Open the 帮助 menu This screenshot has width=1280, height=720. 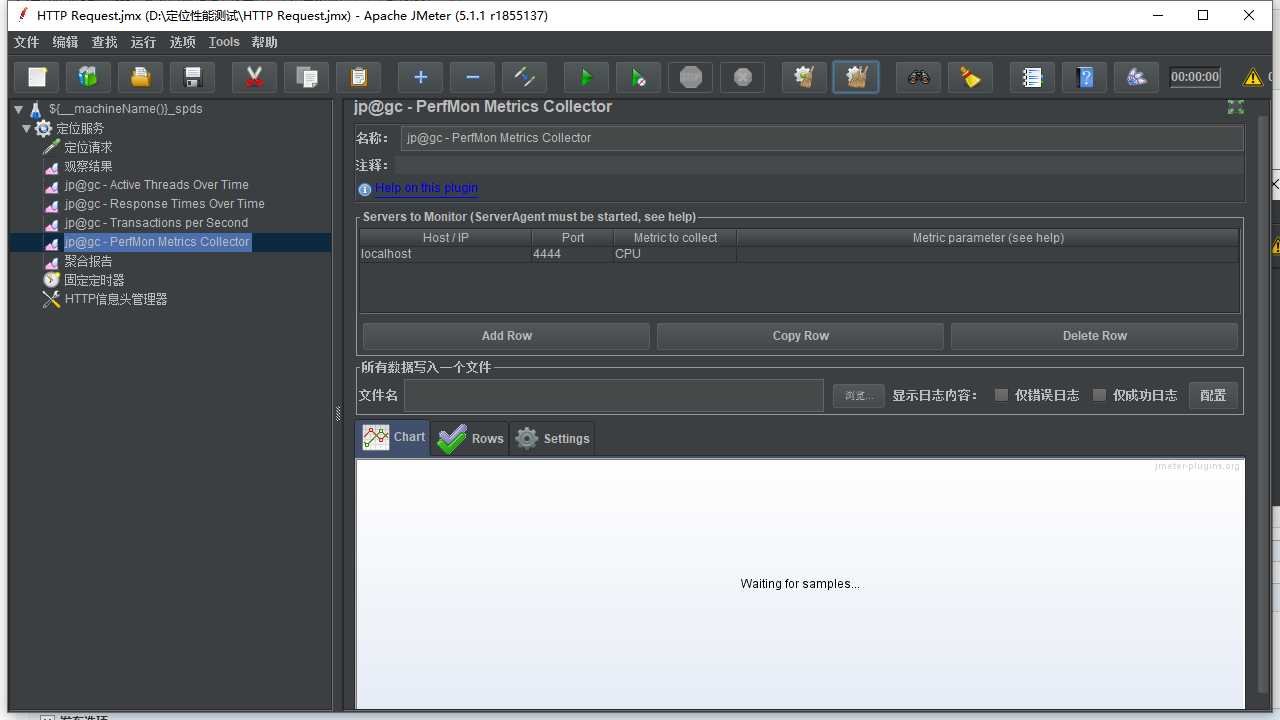(x=264, y=42)
